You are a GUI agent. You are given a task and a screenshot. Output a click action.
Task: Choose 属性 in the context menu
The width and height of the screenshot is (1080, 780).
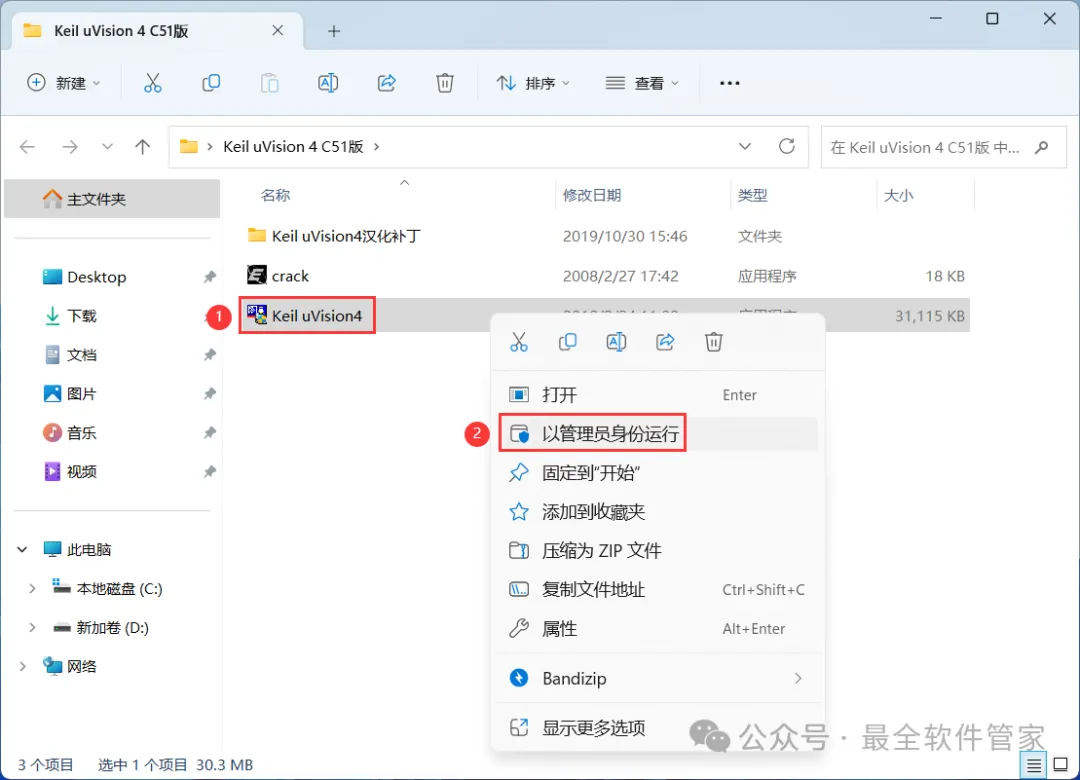(x=658, y=628)
